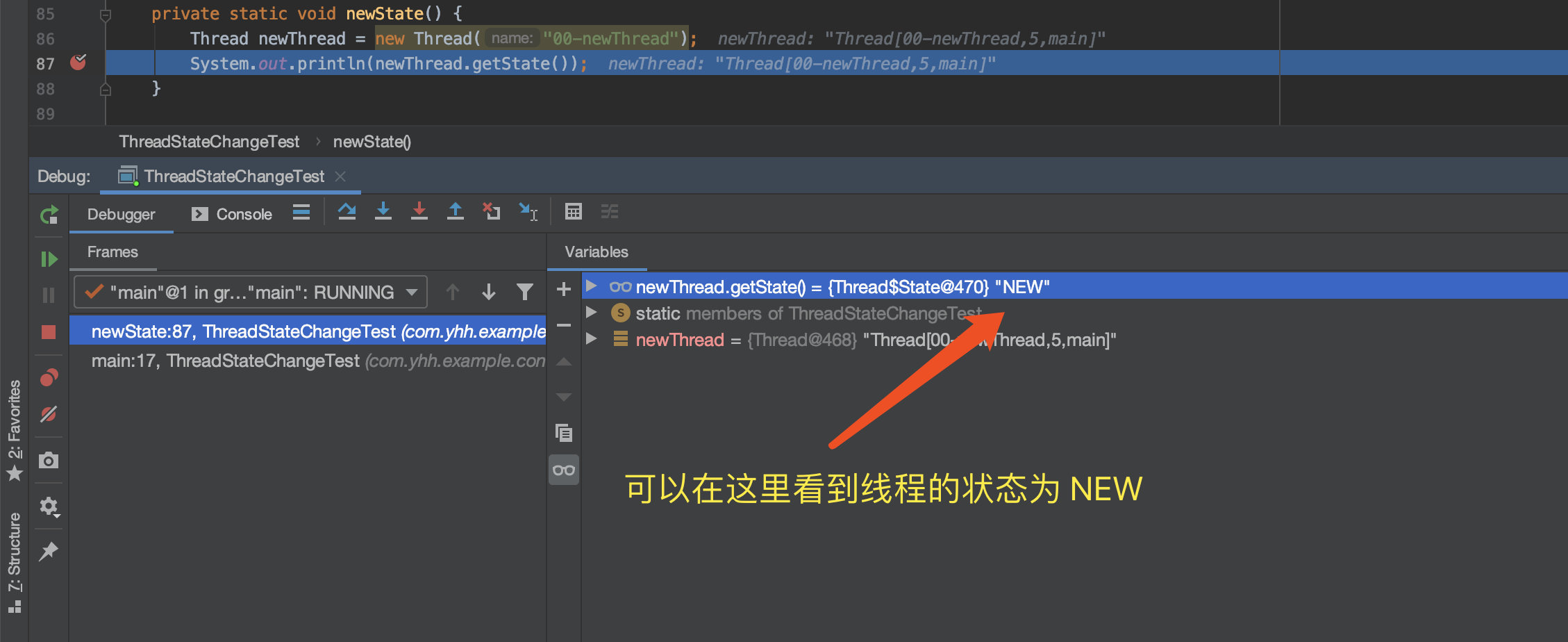Run to Cursor
This screenshot has height=642, width=1568.
pos(528,211)
